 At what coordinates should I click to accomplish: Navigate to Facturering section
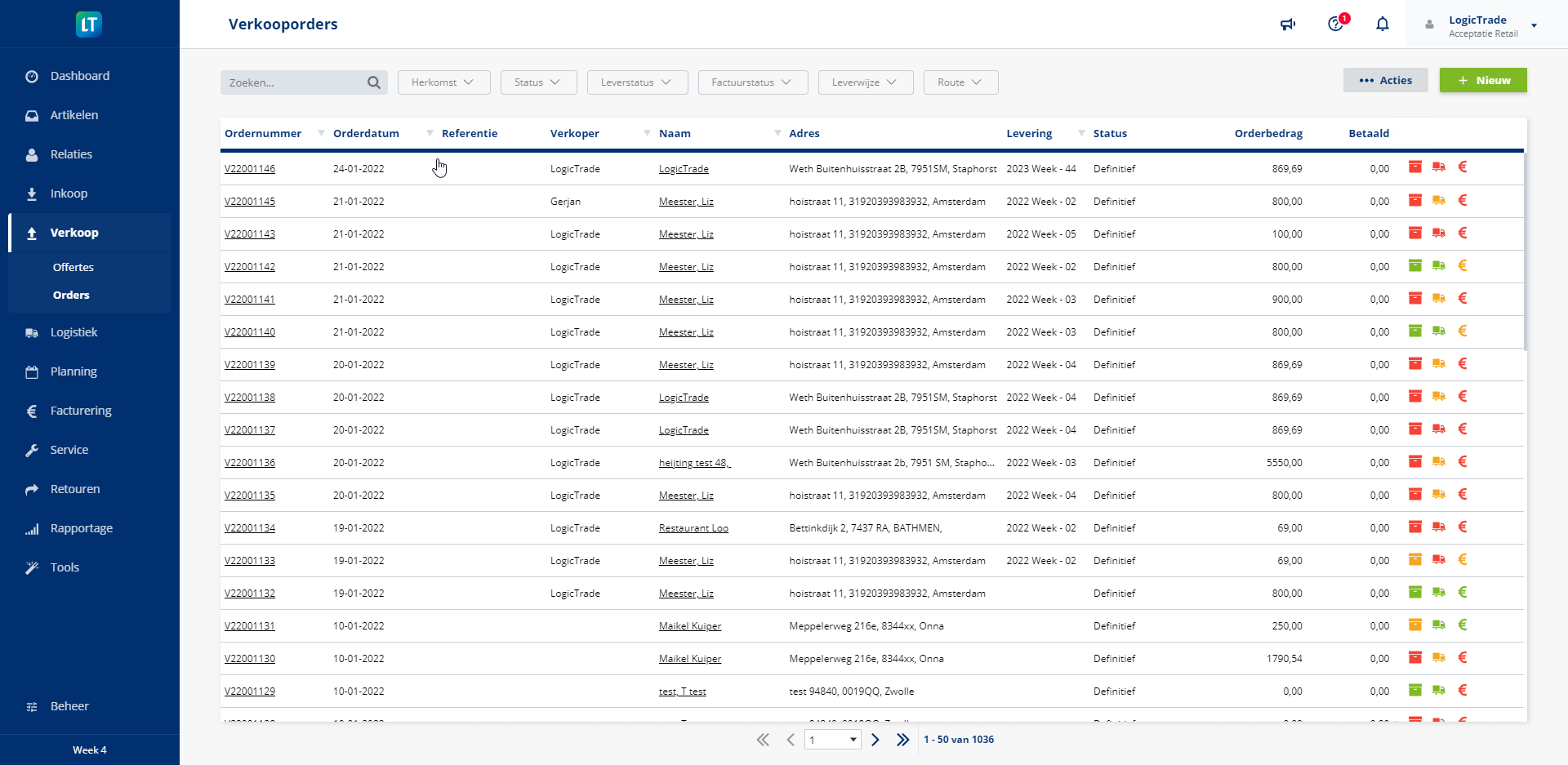click(81, 411)
